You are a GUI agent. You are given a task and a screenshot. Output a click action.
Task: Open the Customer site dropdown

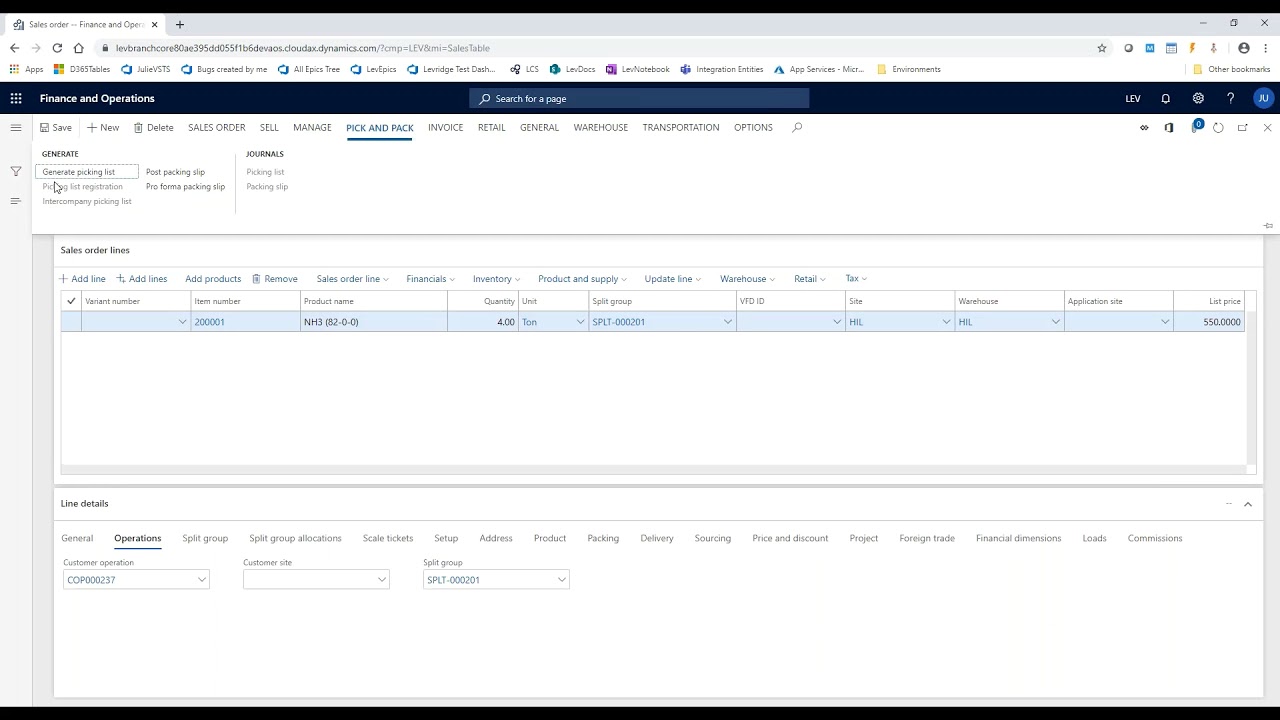coord(381,580)
